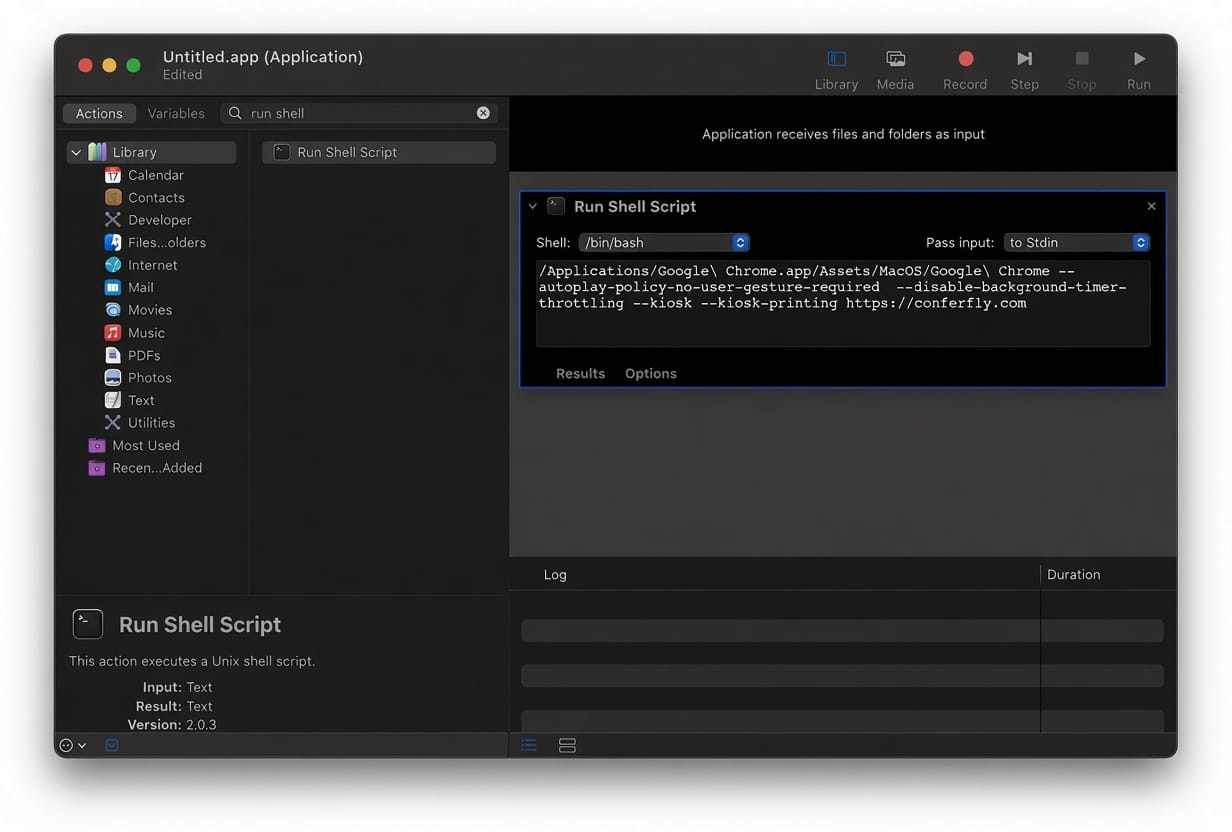The height and width of the screenshot is (832, 1232).
Task: Click the Duration column header
Action: (1073, 574)
